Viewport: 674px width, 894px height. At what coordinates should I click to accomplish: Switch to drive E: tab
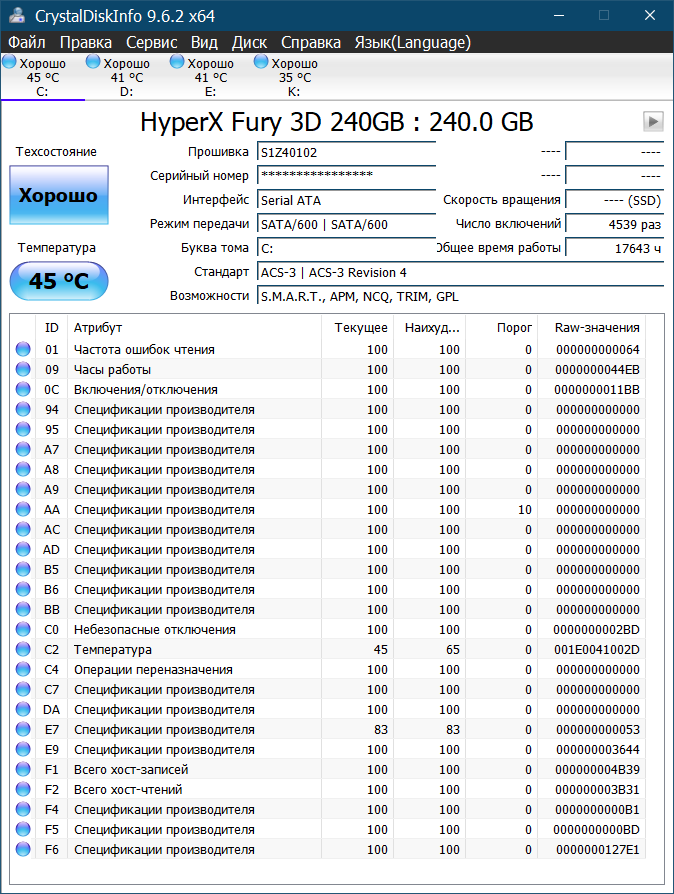(x=210, y=78)
